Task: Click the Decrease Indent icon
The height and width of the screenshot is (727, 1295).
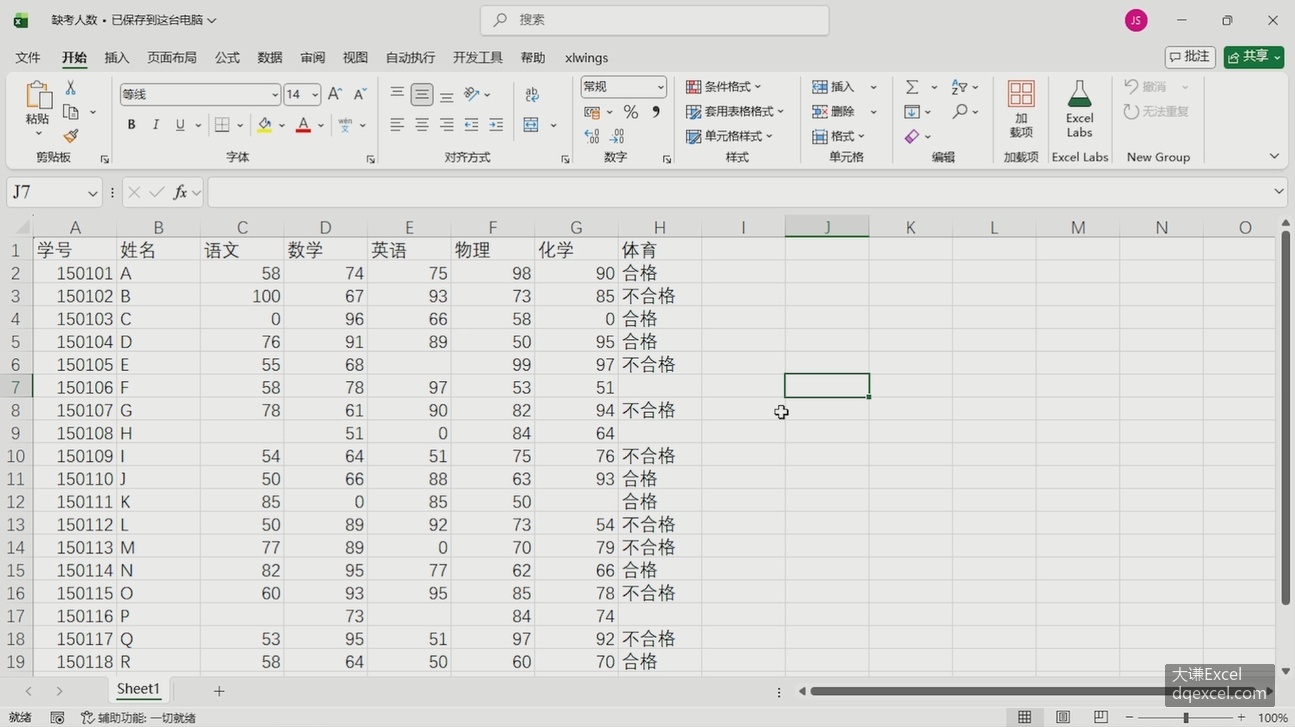Action: (x=471, y=125)
